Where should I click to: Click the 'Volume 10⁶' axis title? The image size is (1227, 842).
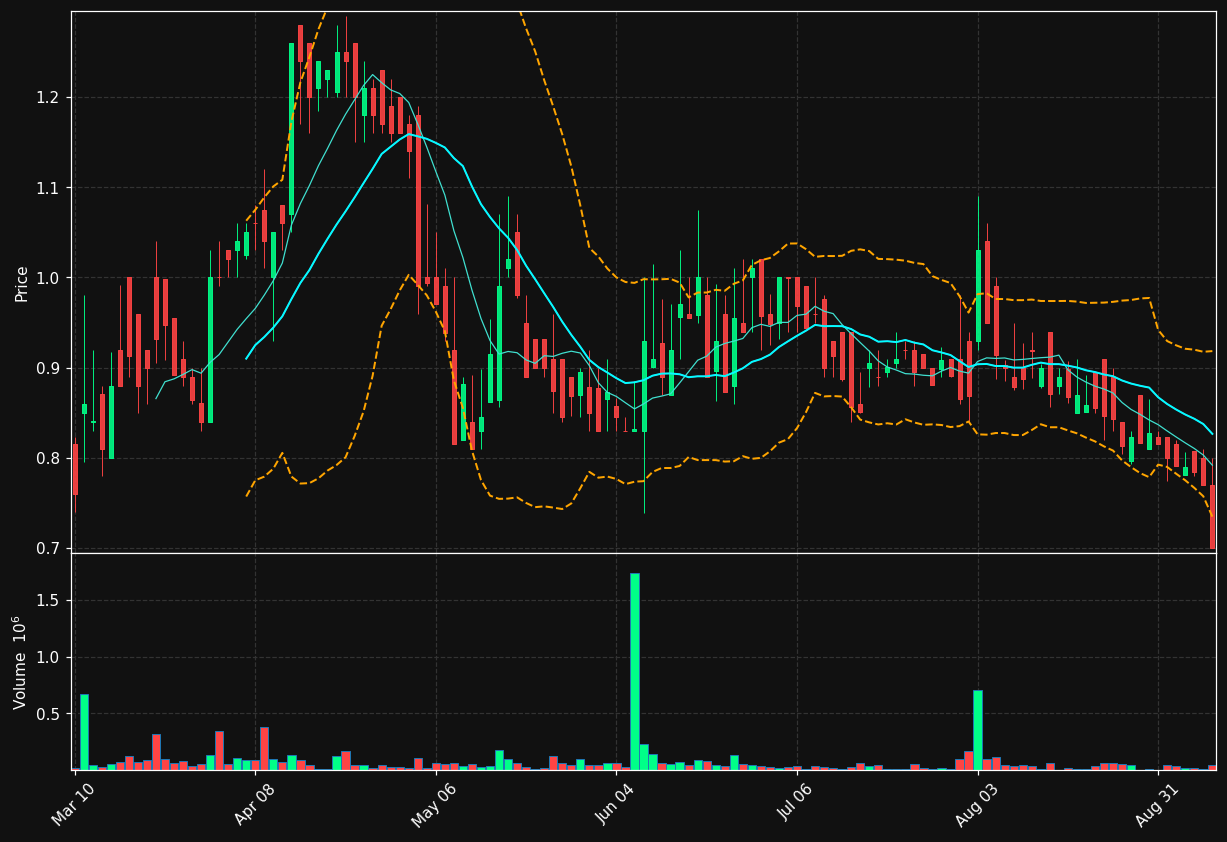[19, 662]
